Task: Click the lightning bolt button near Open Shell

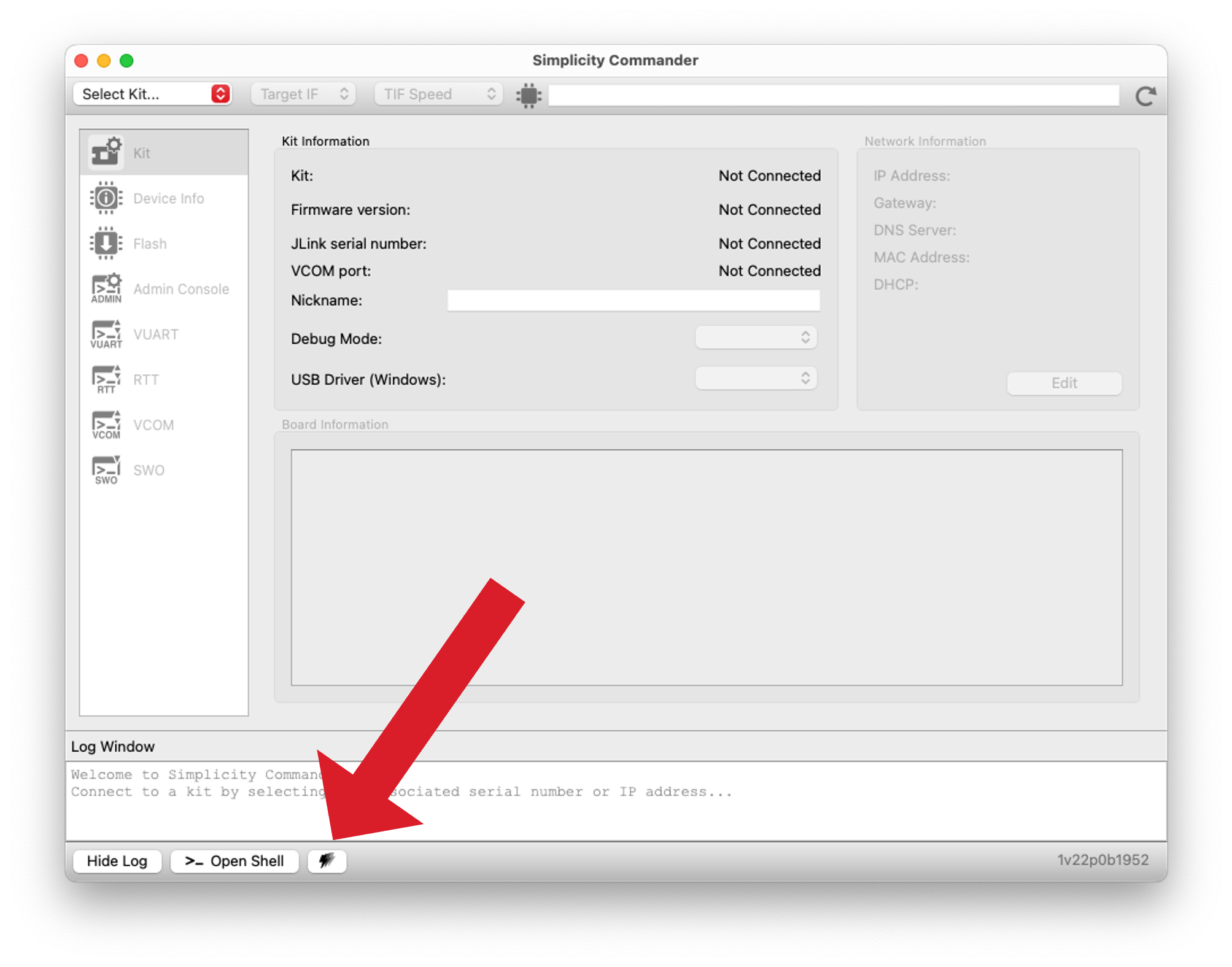Action: click(327, 860)
